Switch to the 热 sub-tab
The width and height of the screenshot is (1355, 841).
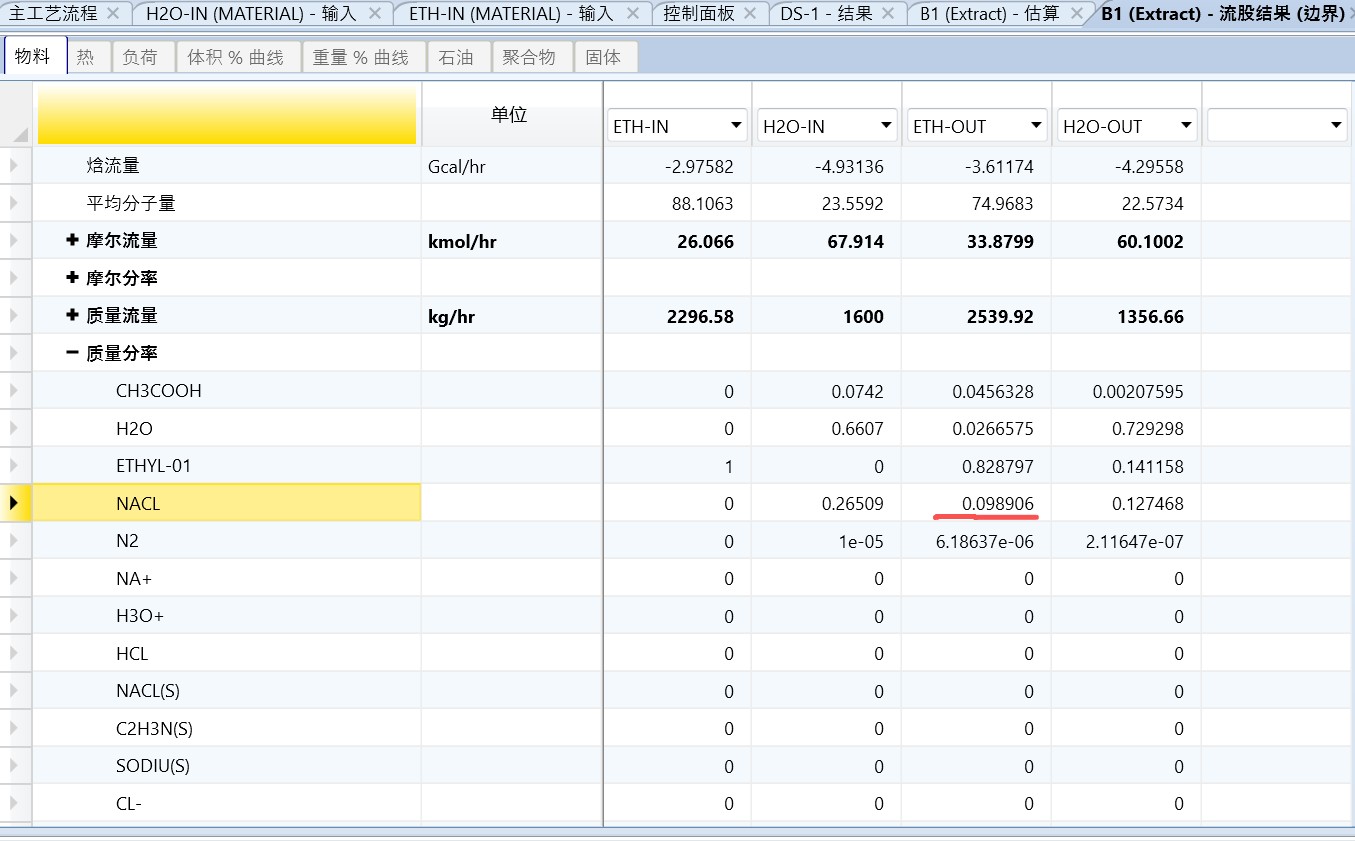86,57
